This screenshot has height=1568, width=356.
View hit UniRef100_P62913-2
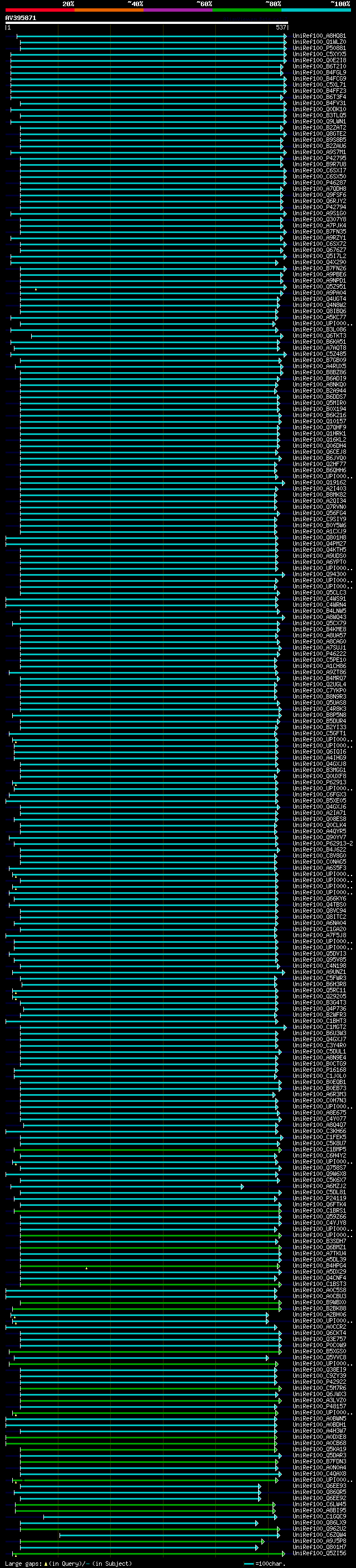323,844
